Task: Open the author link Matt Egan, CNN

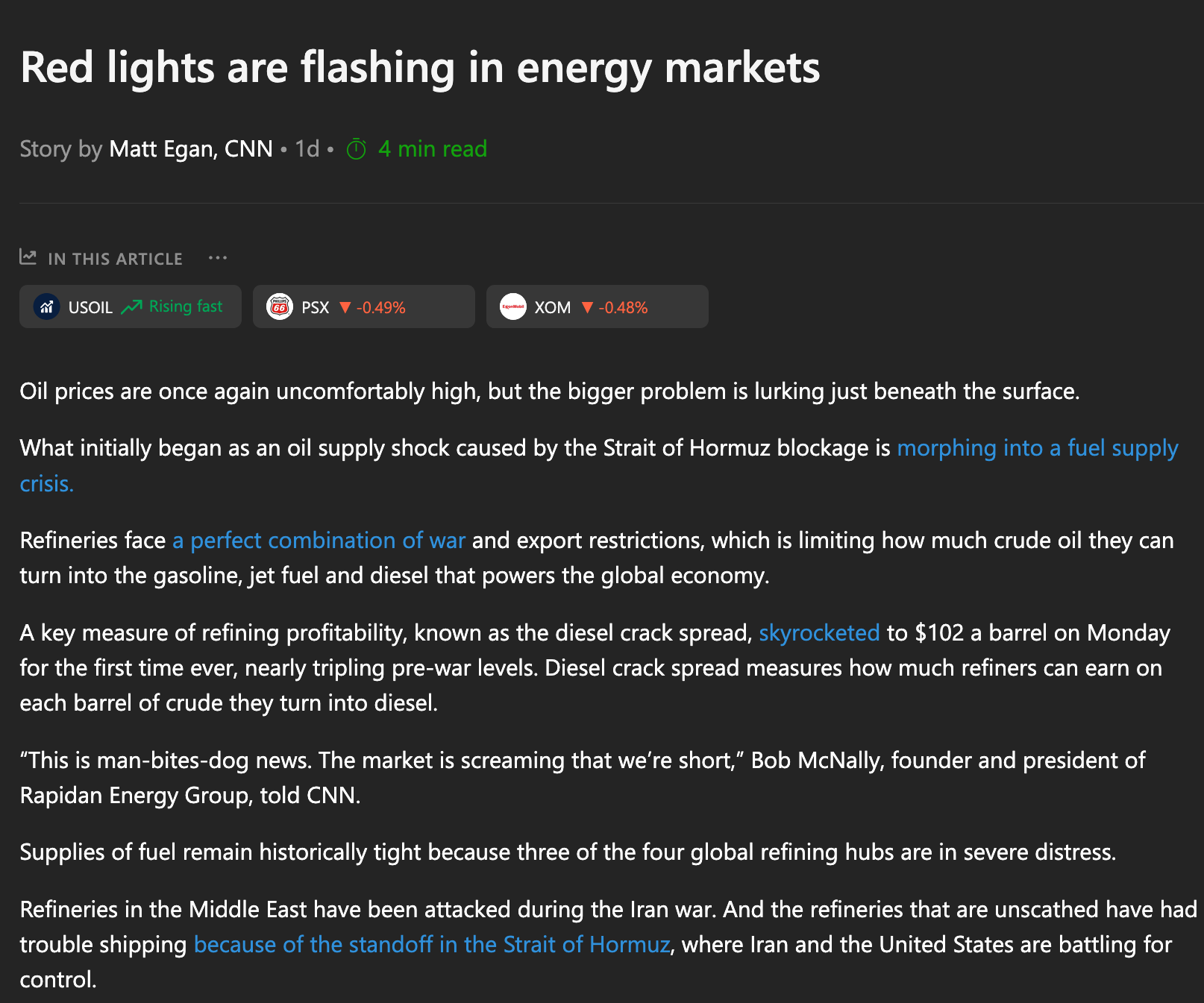Action: tap(191, 149)
